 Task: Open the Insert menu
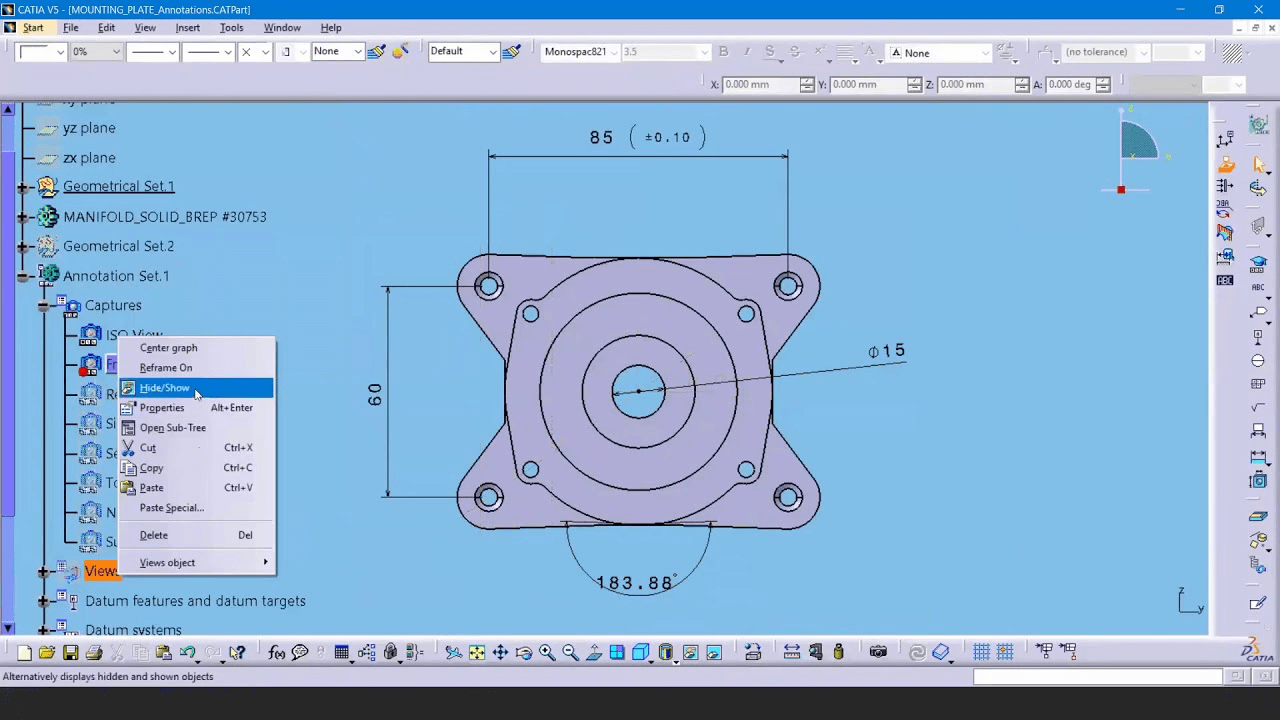coord(187,28)
